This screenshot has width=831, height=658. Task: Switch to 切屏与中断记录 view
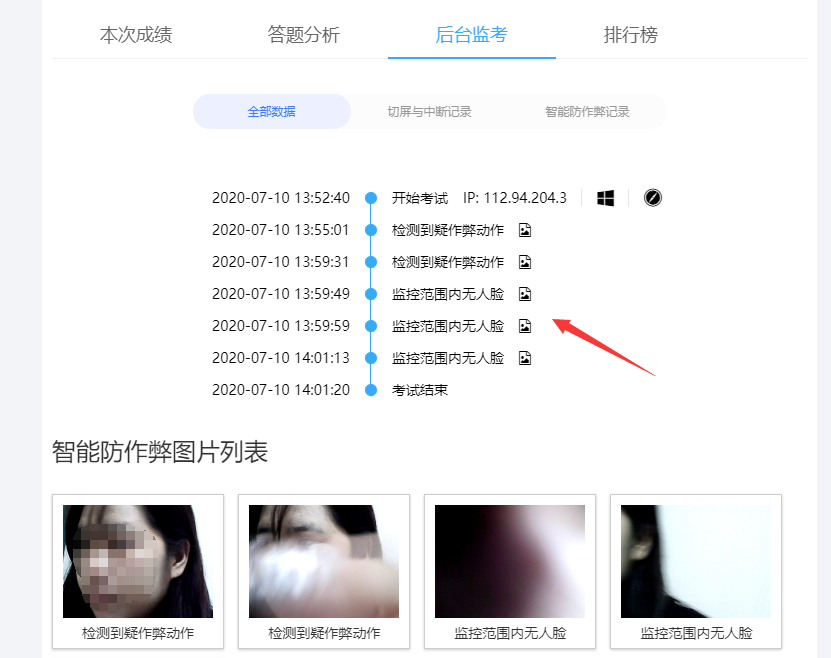point(430,111)
